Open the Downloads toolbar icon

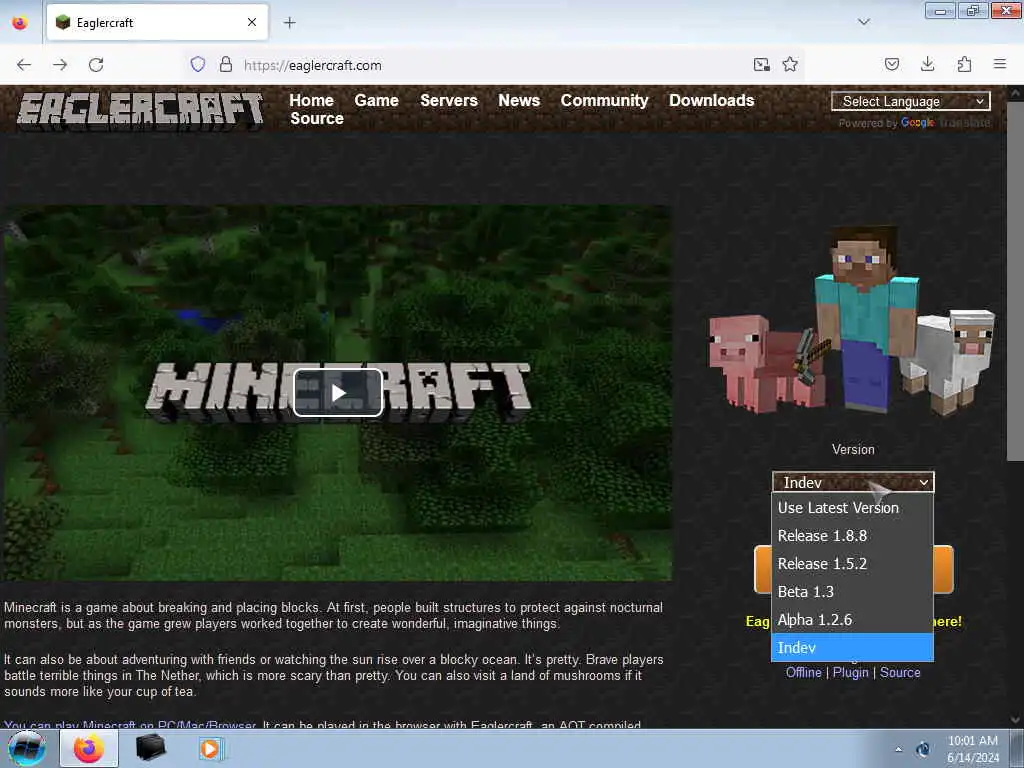tap(927, 65)
